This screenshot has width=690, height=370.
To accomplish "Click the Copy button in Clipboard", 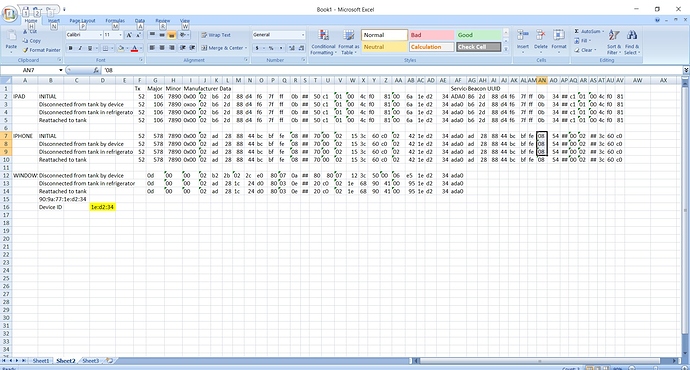I will coord(32,40).
